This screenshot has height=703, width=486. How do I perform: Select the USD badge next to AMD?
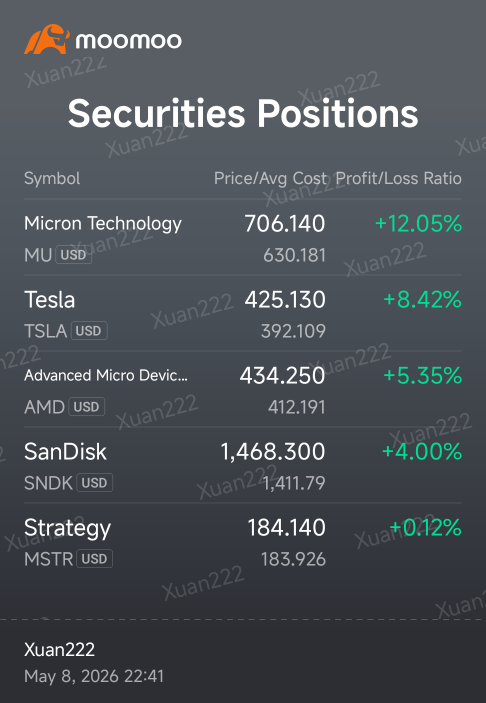[x=86, y=407]
